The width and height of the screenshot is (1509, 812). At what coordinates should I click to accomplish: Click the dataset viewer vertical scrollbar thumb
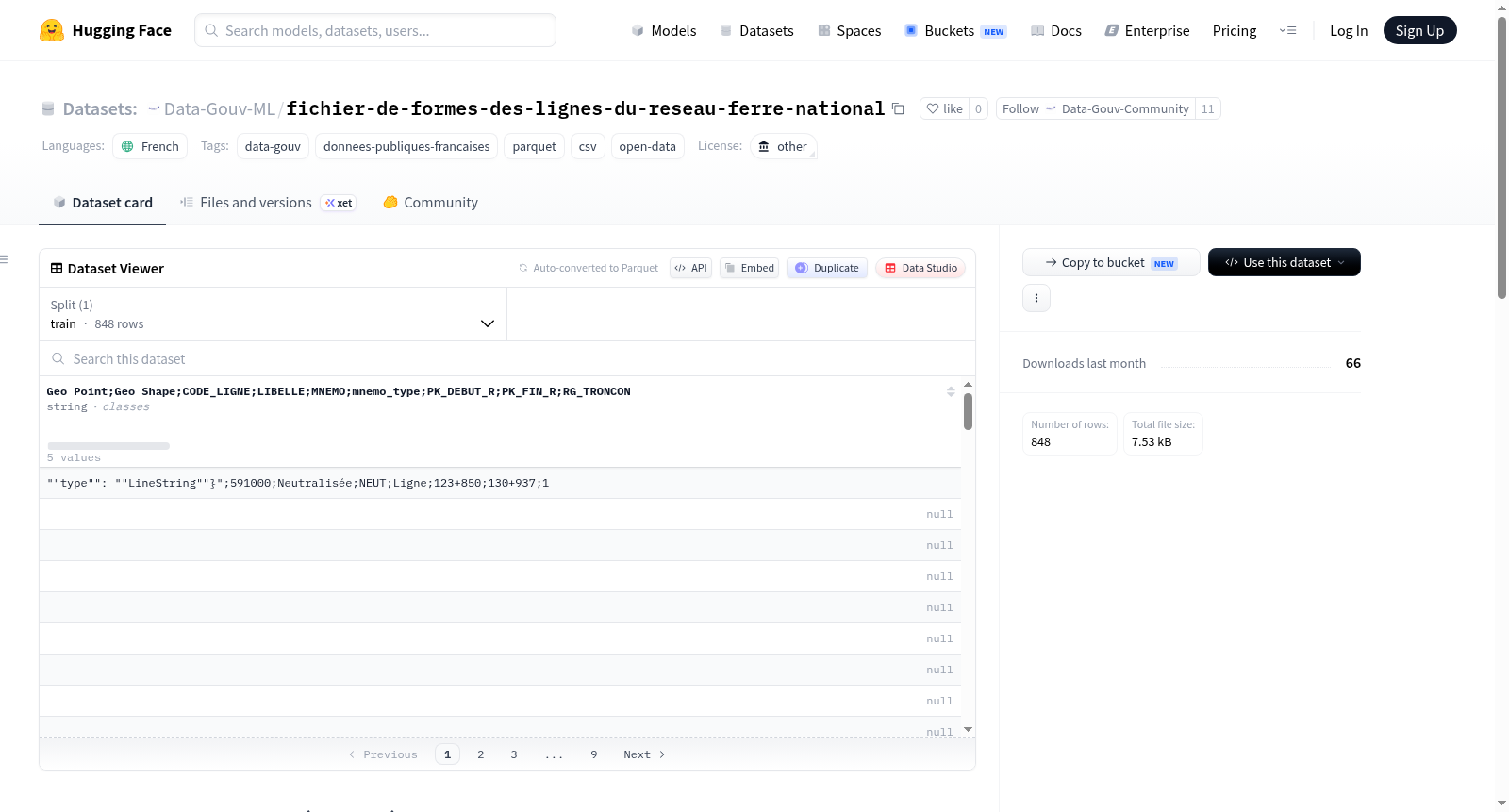pos(968,411)
